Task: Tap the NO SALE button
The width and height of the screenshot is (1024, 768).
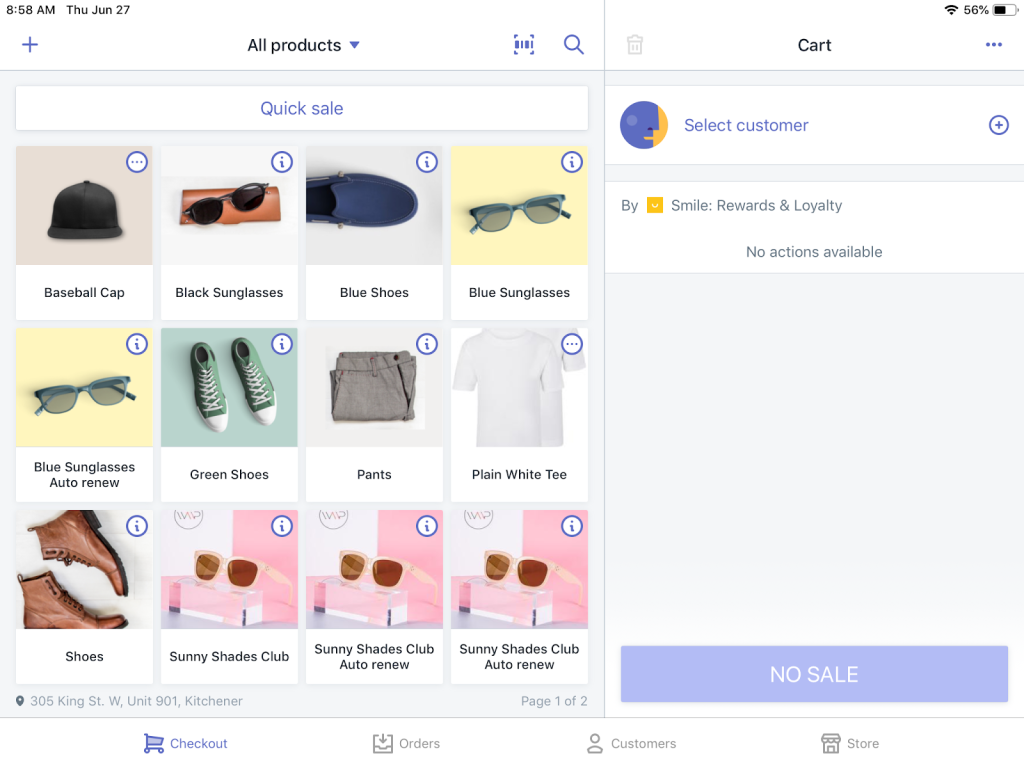Action: 814,674
